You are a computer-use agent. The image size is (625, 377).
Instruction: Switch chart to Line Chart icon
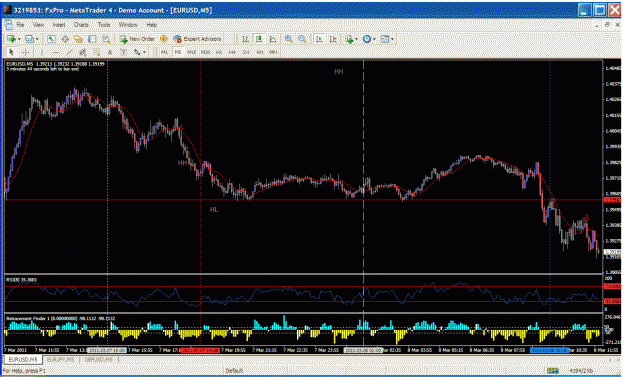[273, 39]
